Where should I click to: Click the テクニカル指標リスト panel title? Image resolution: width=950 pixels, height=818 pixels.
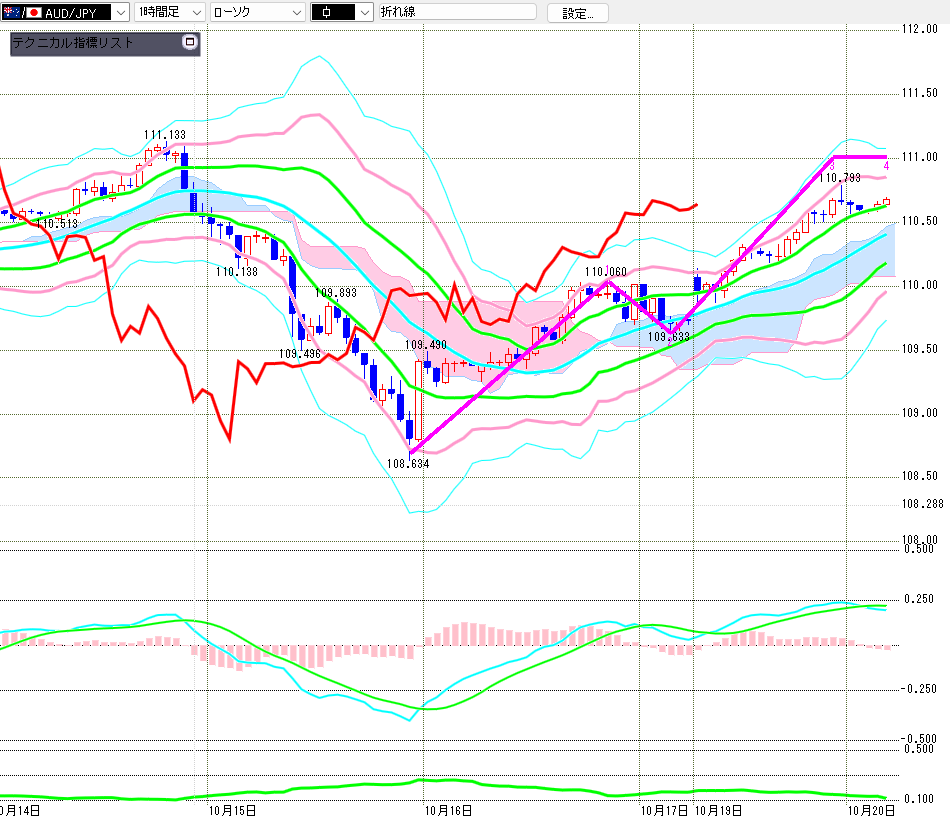[73, 42]
